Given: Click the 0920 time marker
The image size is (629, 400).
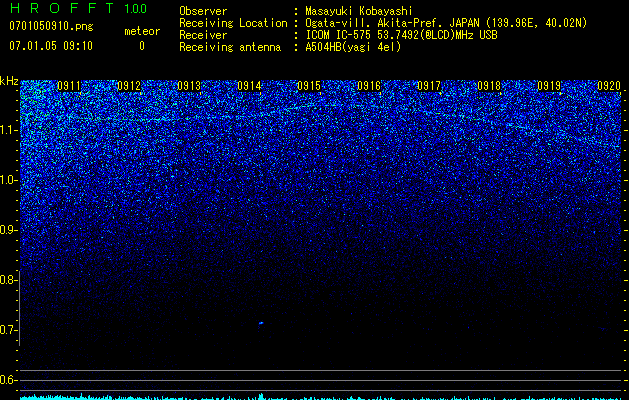Looking at the screenshot, I should [609, 86].
